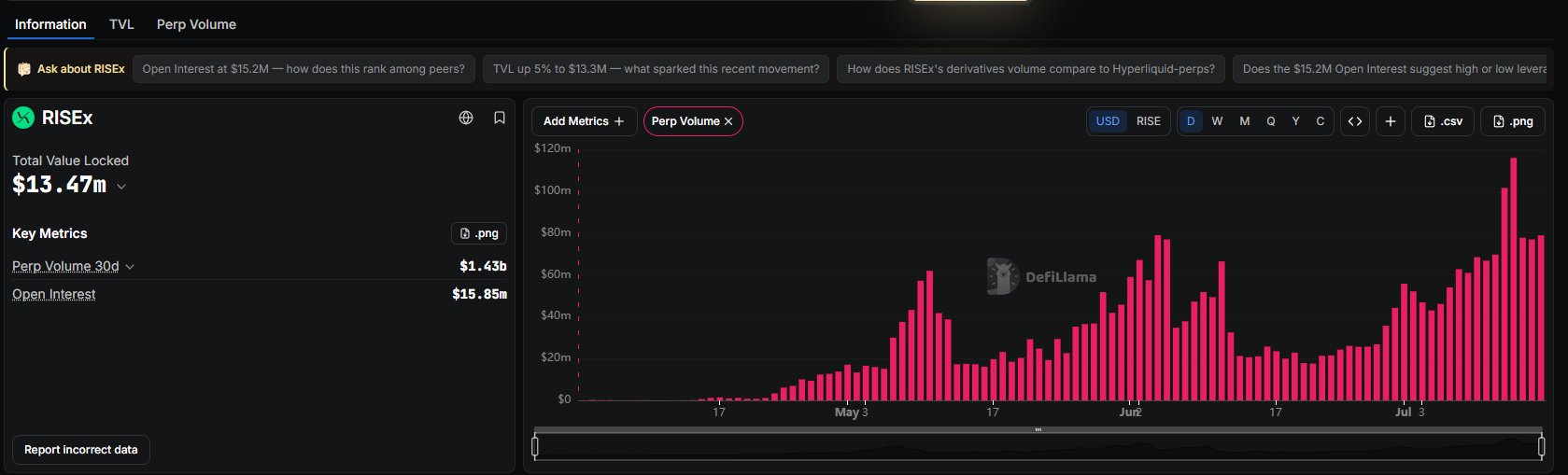This screenshot has width=1568, height=475.
Task: Switch to the Perp Volume tab
Action: [196, 24]
